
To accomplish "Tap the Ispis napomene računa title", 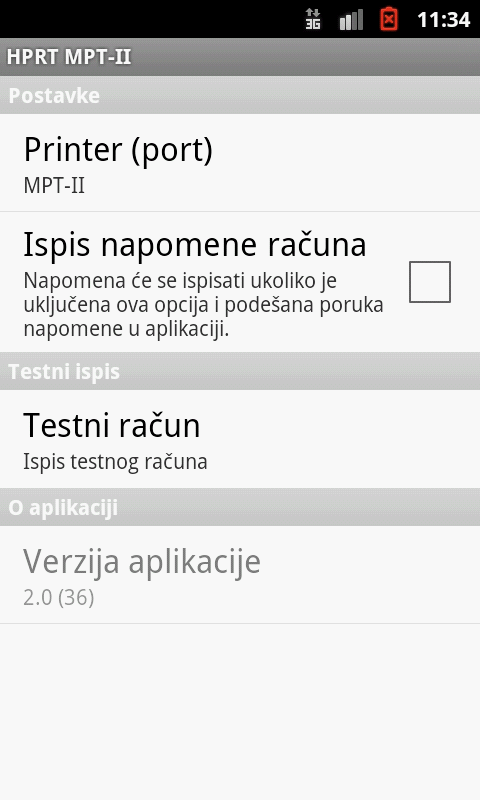I will 195,244.
